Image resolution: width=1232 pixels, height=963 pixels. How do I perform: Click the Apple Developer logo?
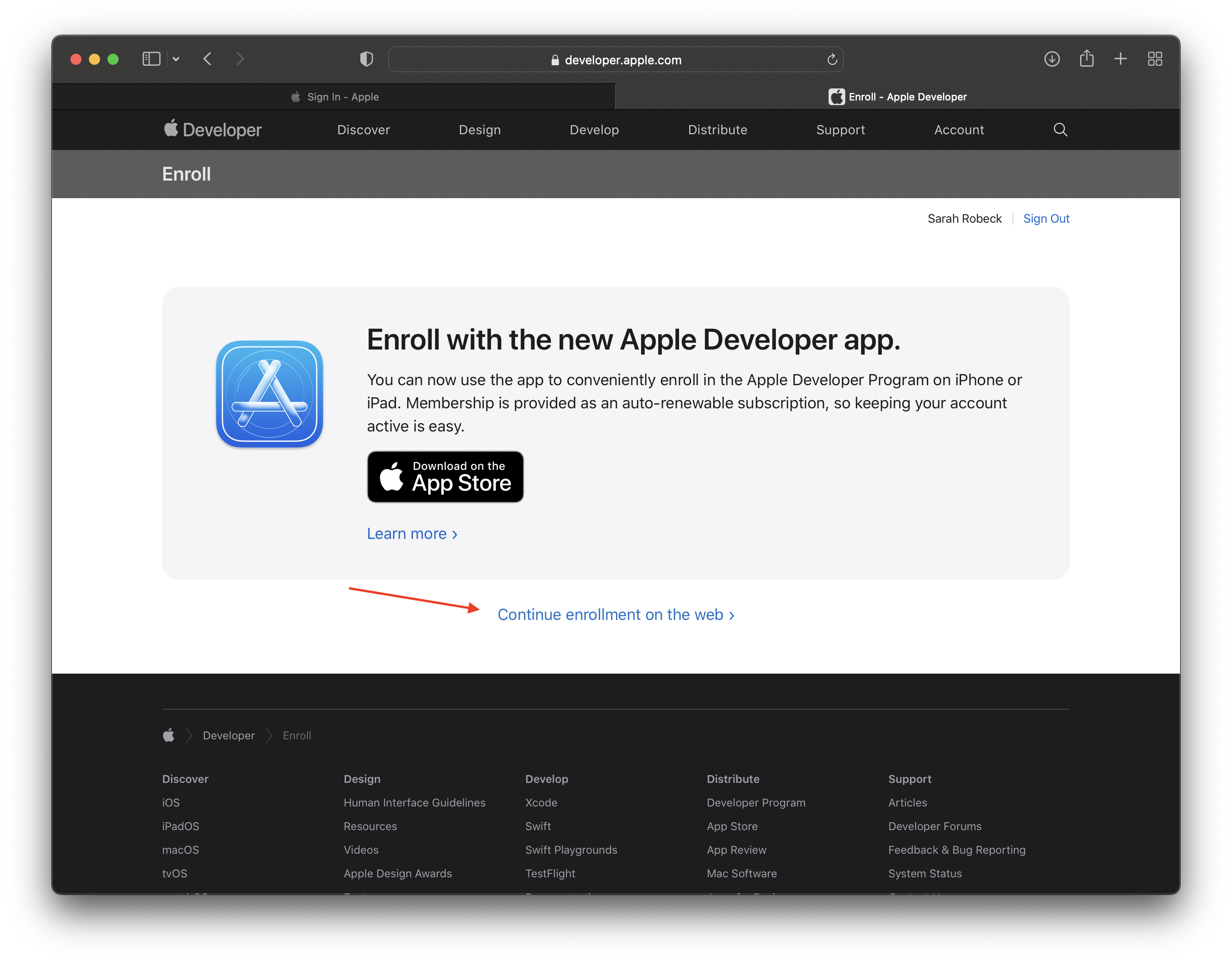pyautogui.click(x=213, y=130)
